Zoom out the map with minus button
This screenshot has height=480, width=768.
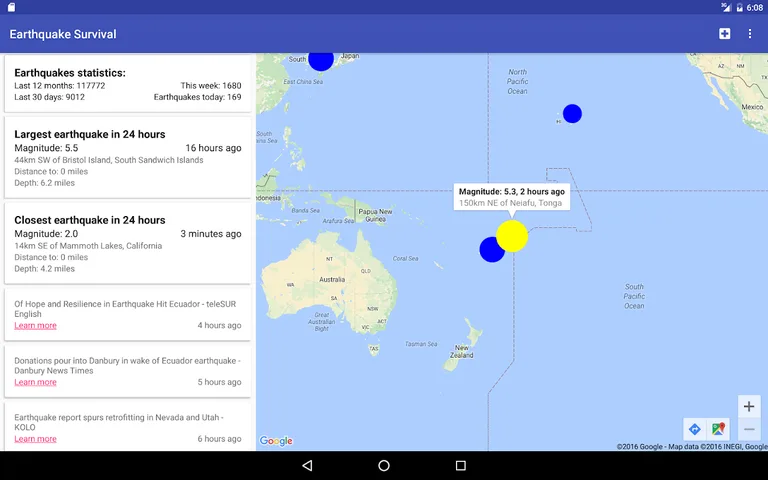pyautogui.click(x=749, y=430)
